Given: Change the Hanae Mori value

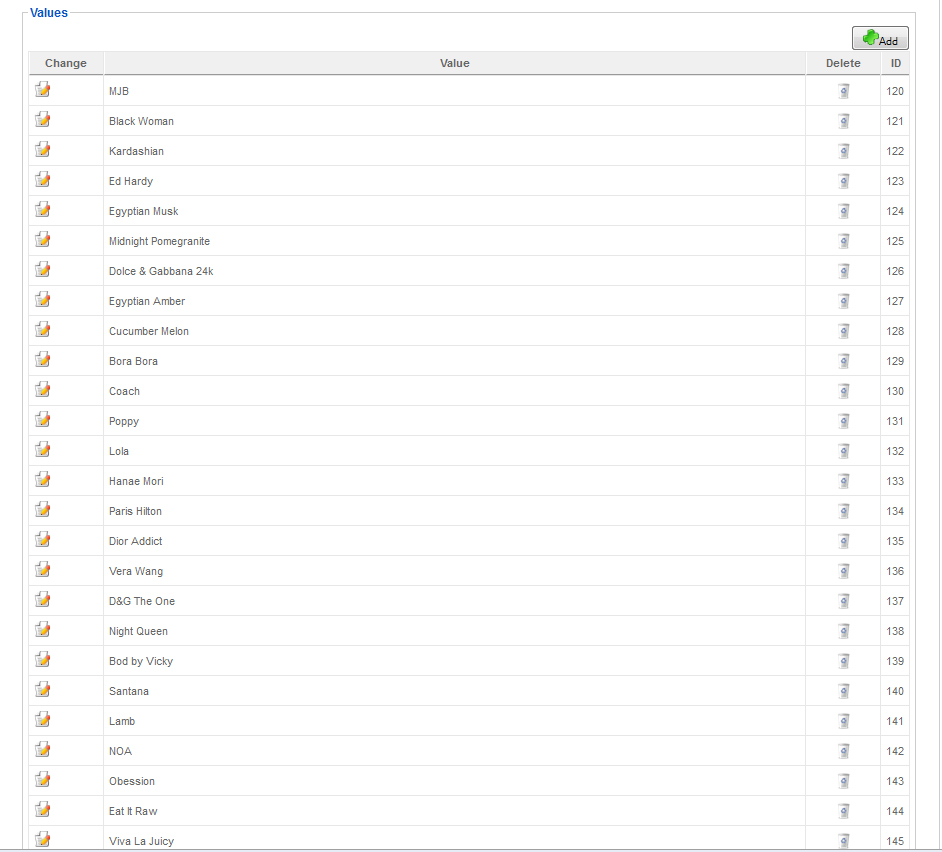Looking at the screenshot, I should coord(43,480).
